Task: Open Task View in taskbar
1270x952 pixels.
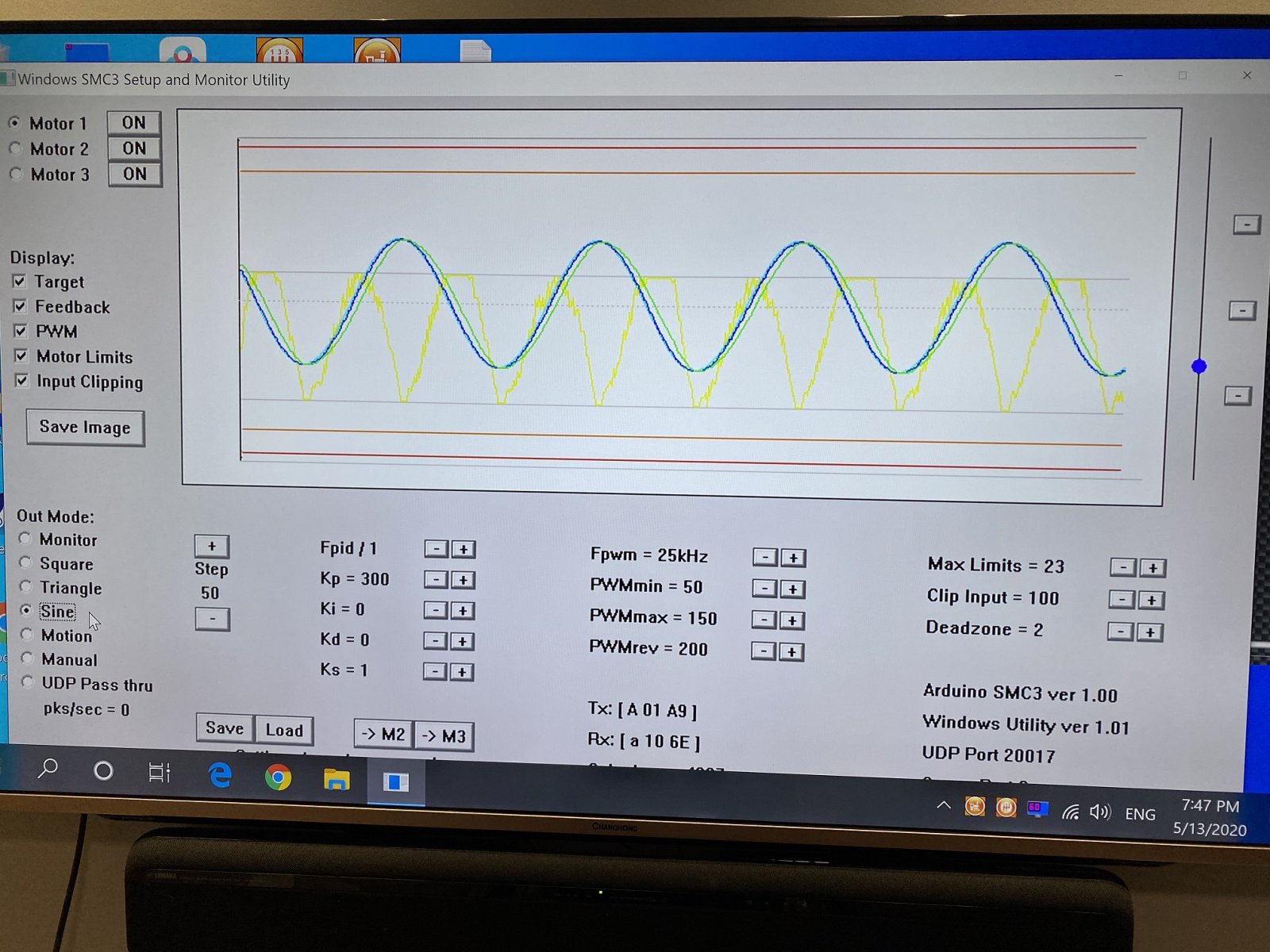Action: [x=160, y=773]
